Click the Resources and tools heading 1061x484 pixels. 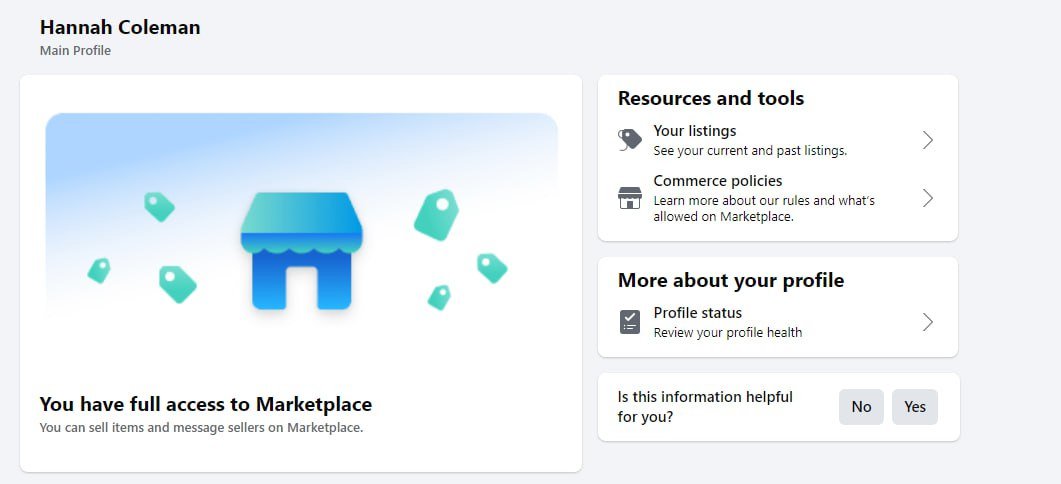[710, 98]
